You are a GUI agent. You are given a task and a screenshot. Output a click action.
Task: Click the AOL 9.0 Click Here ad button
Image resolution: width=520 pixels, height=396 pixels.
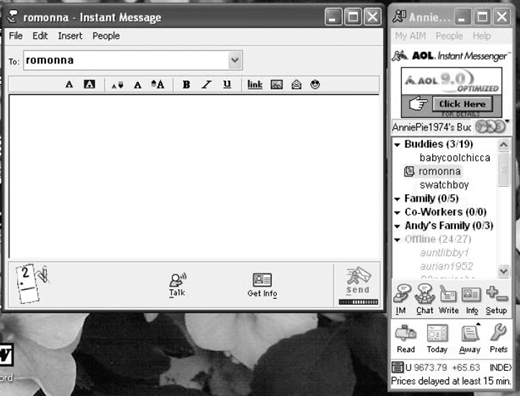462,104
